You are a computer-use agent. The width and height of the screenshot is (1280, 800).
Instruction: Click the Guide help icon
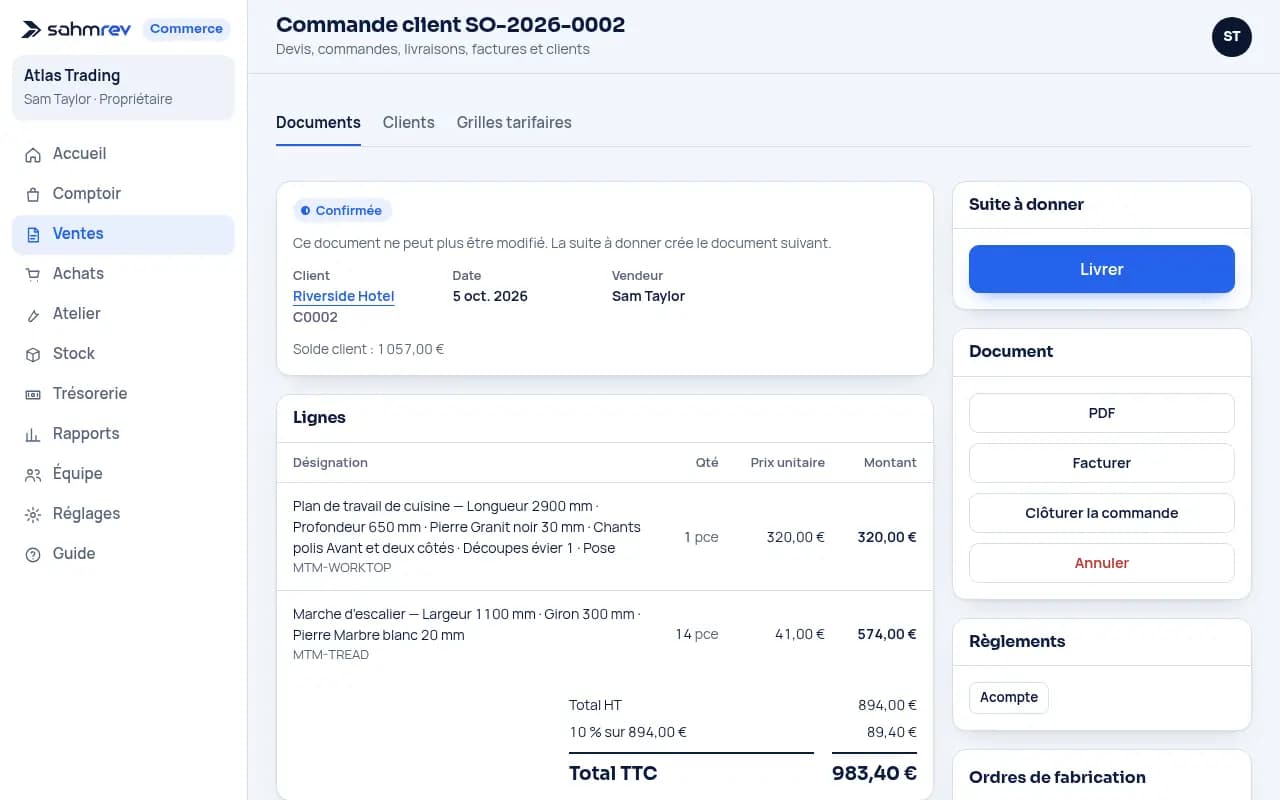33,554
